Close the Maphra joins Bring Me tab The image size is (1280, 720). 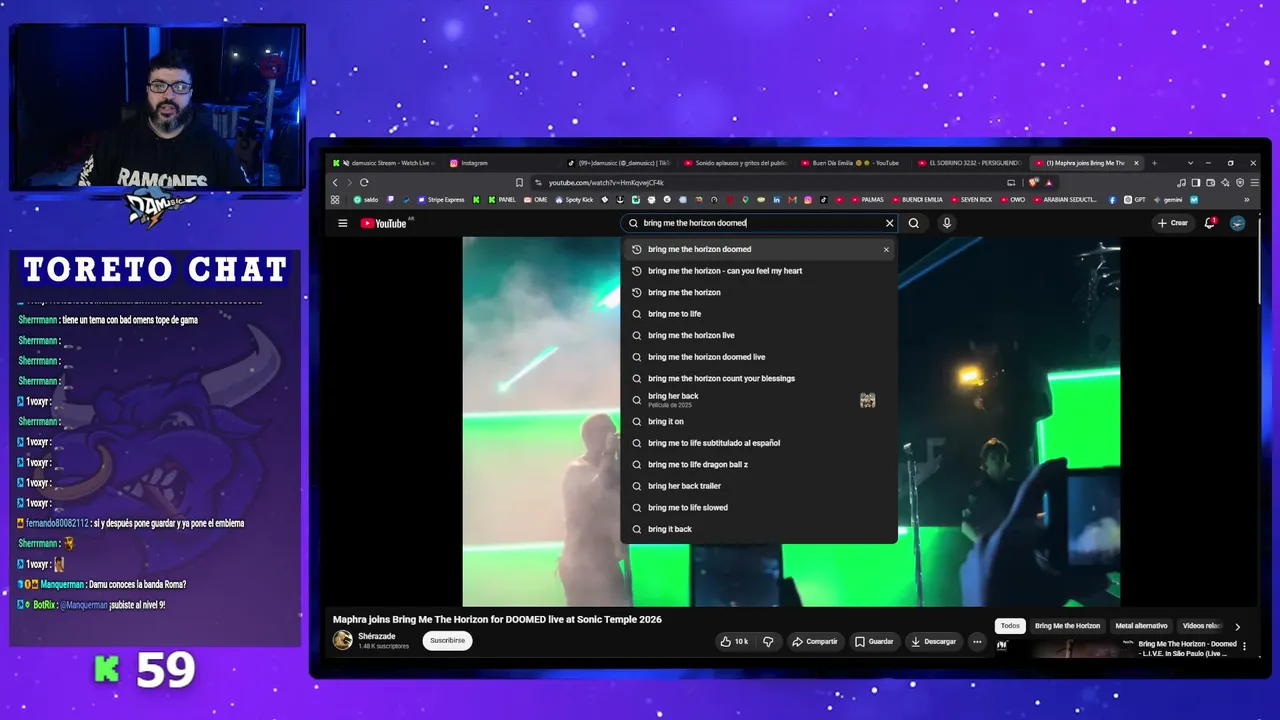(1136, 163)
